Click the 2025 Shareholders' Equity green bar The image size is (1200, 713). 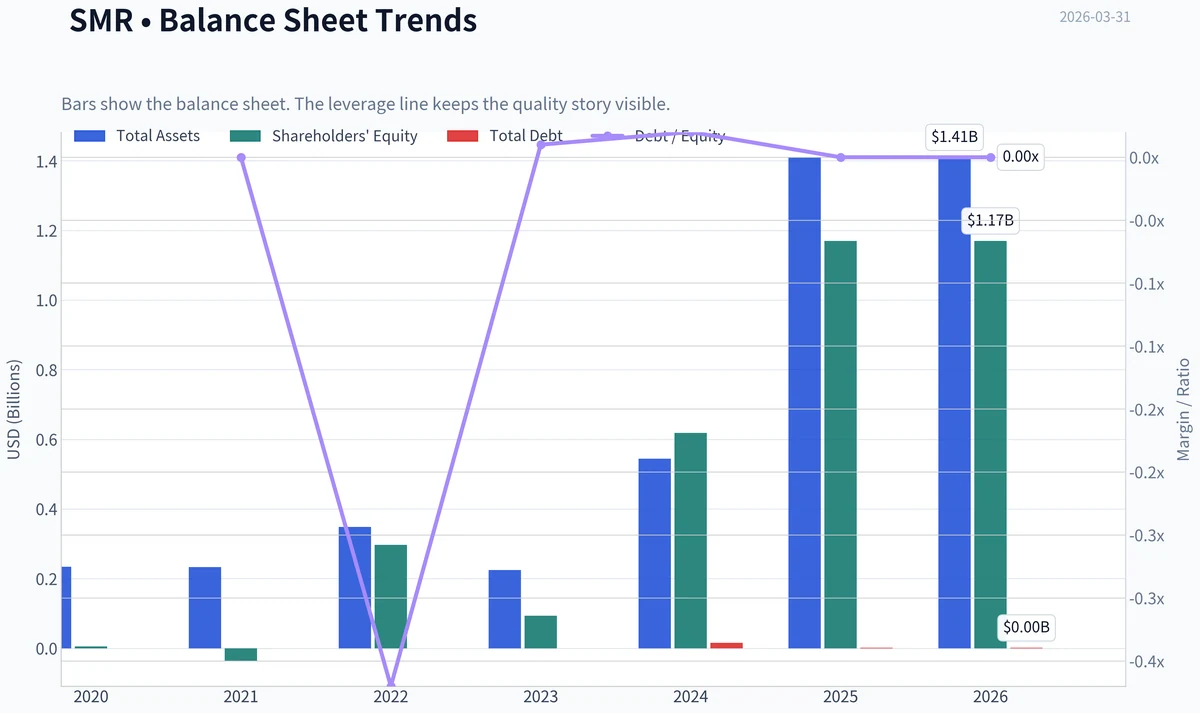point(840,445)
